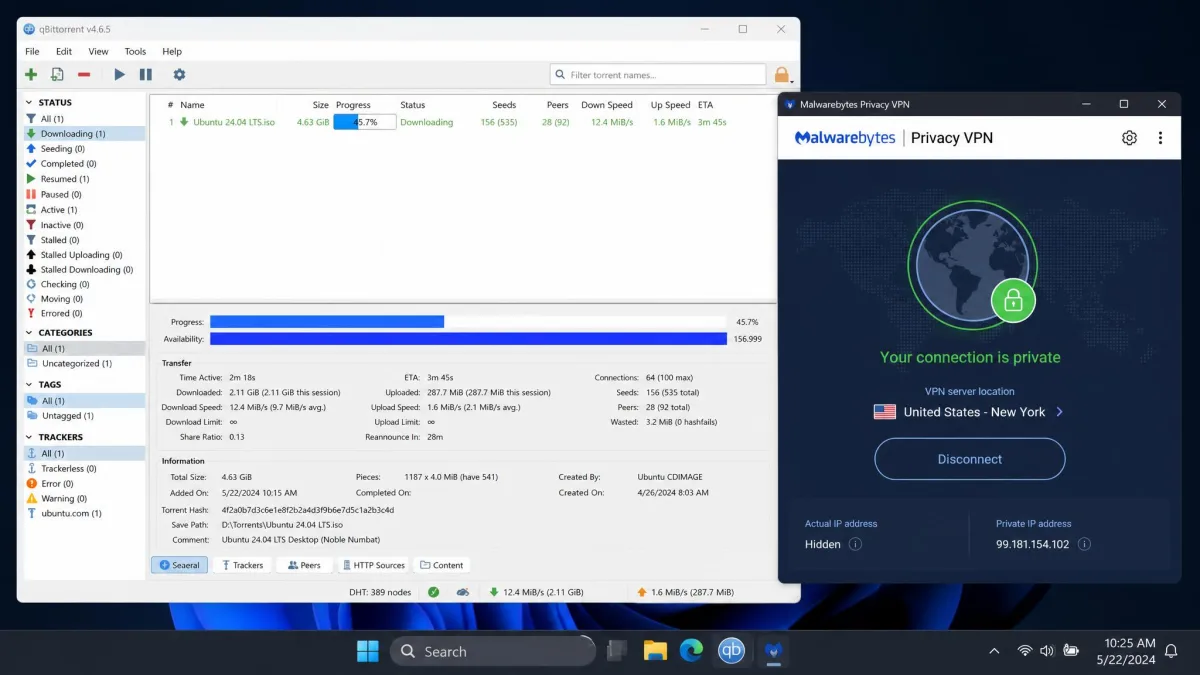Open Malwarebytes VPN settings gear
The height and width of the screenshot is (675, 1200).
[1129, 138]
